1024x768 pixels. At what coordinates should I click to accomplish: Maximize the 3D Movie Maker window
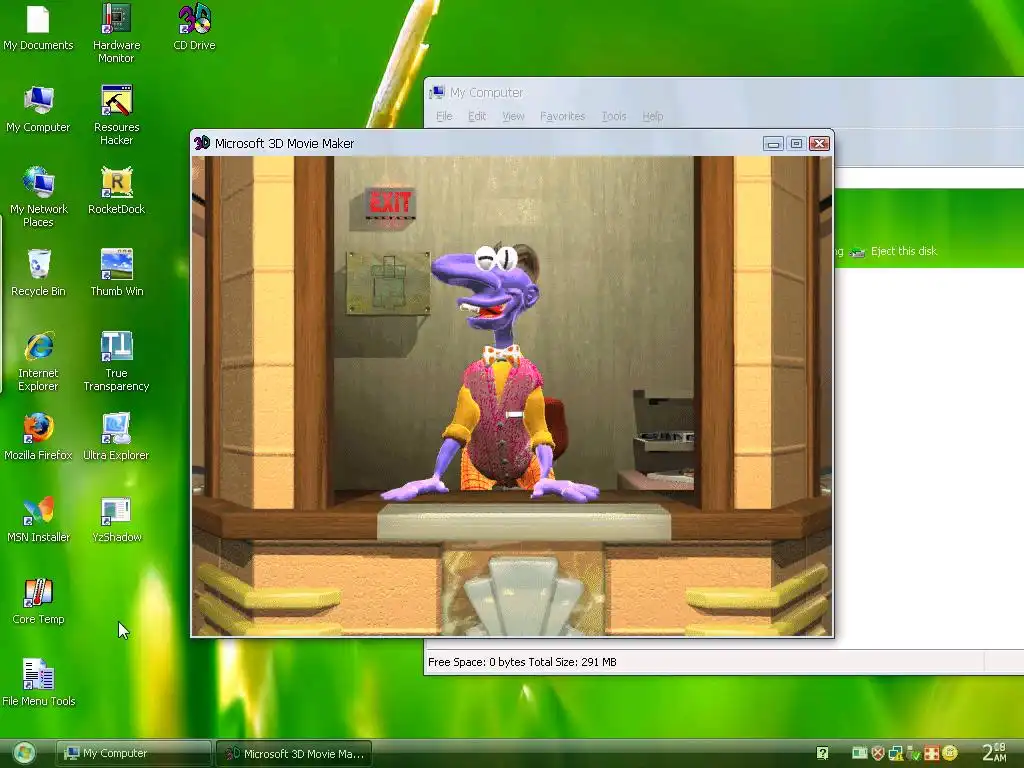click(x=796, y=144)
